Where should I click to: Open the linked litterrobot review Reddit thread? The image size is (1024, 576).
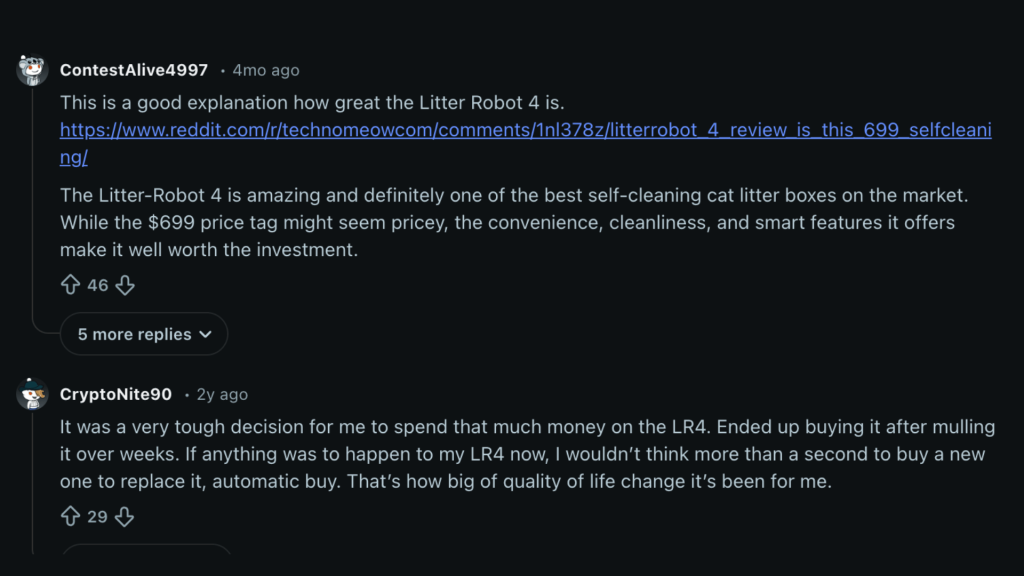(400, 130)
